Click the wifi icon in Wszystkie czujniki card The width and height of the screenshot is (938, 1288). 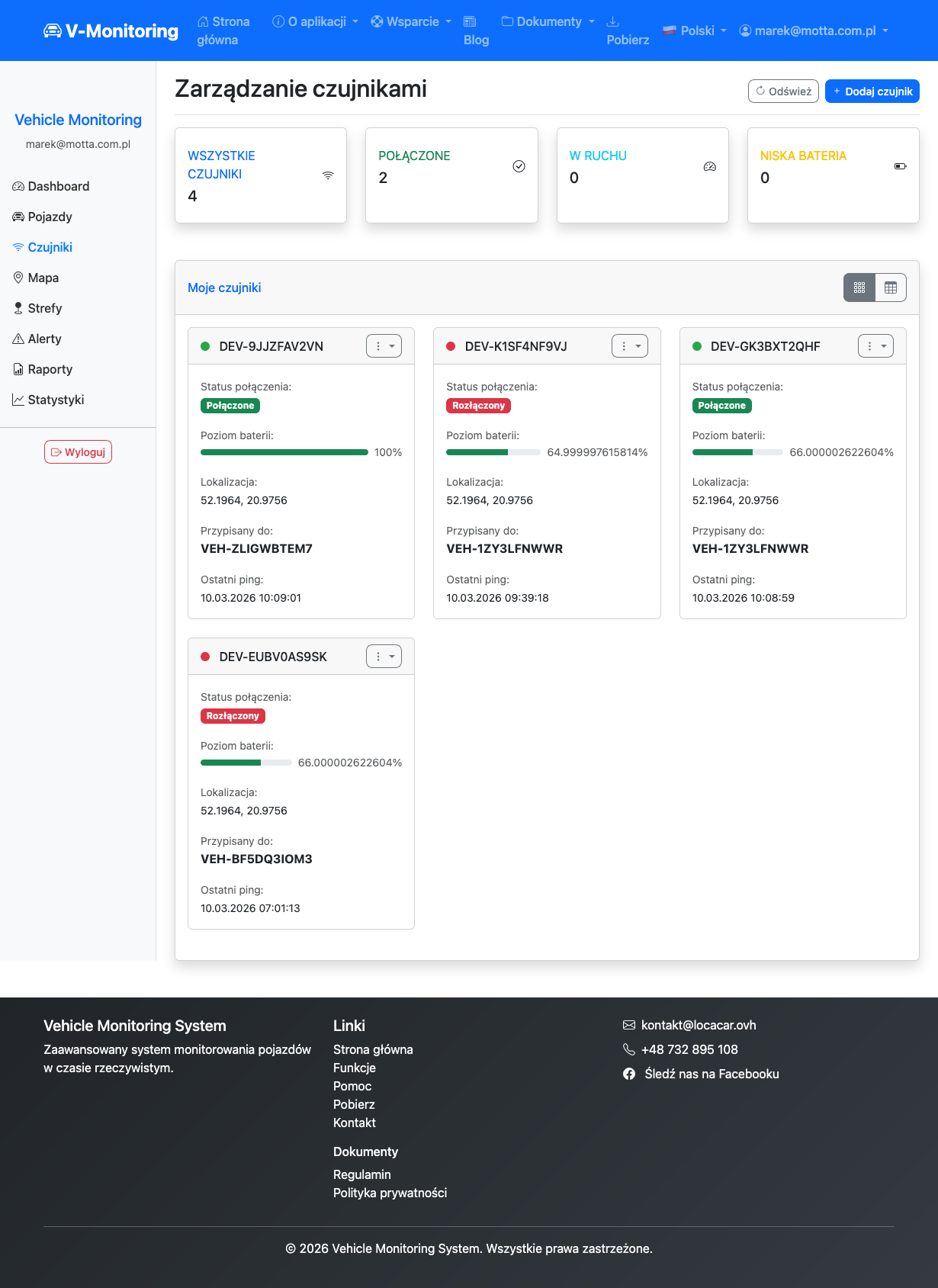tap(328, 175)
